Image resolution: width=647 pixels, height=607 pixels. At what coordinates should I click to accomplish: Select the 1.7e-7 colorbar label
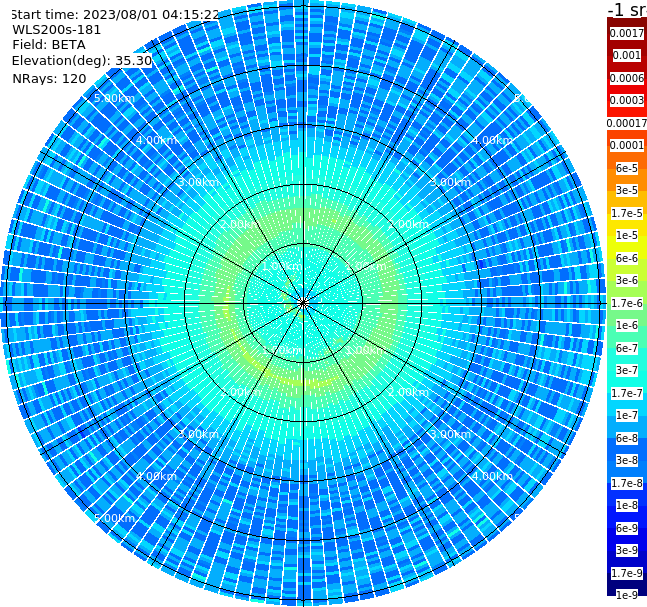tap(627, 393)
